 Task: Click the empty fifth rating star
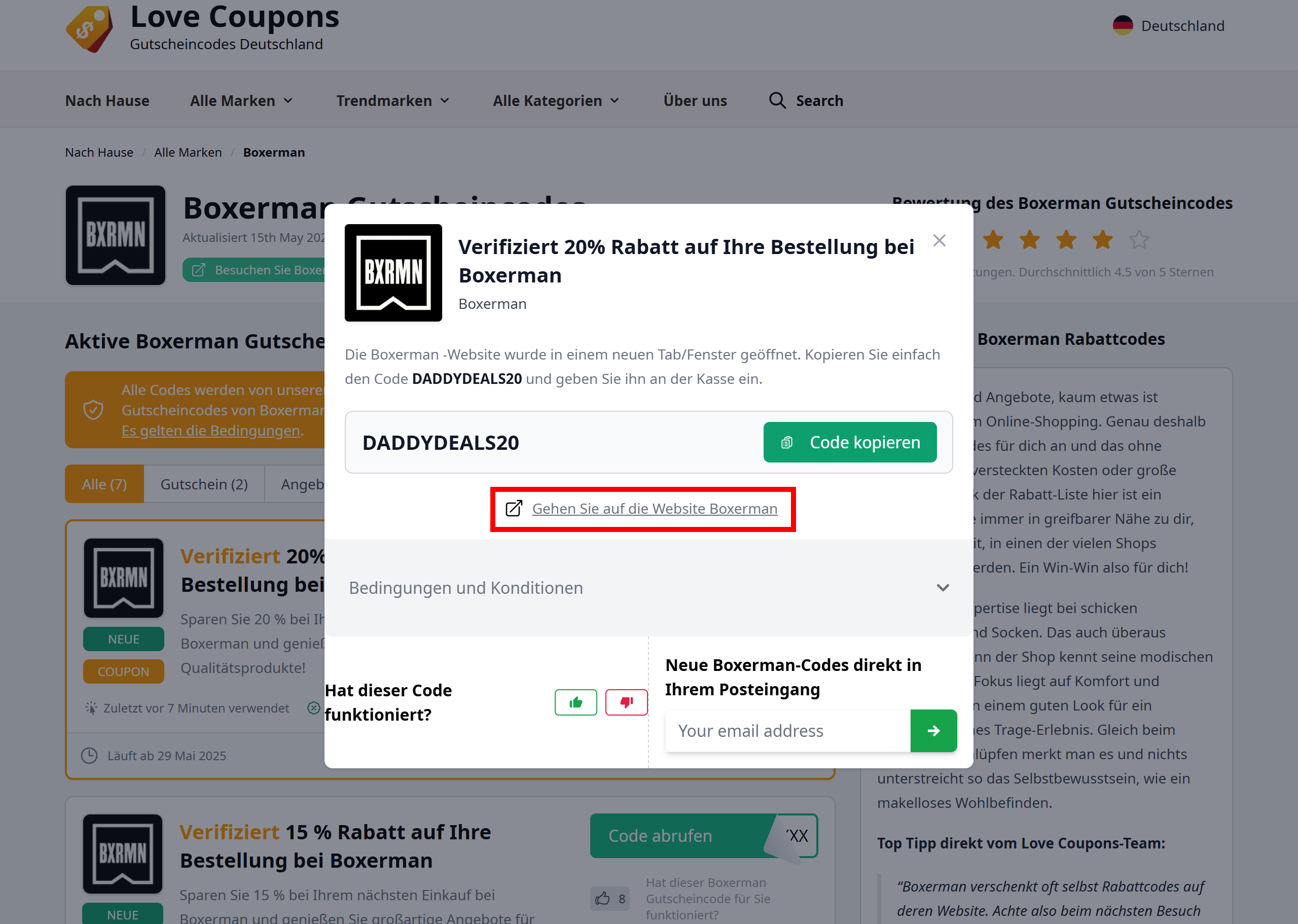[x=1139, y=239]
